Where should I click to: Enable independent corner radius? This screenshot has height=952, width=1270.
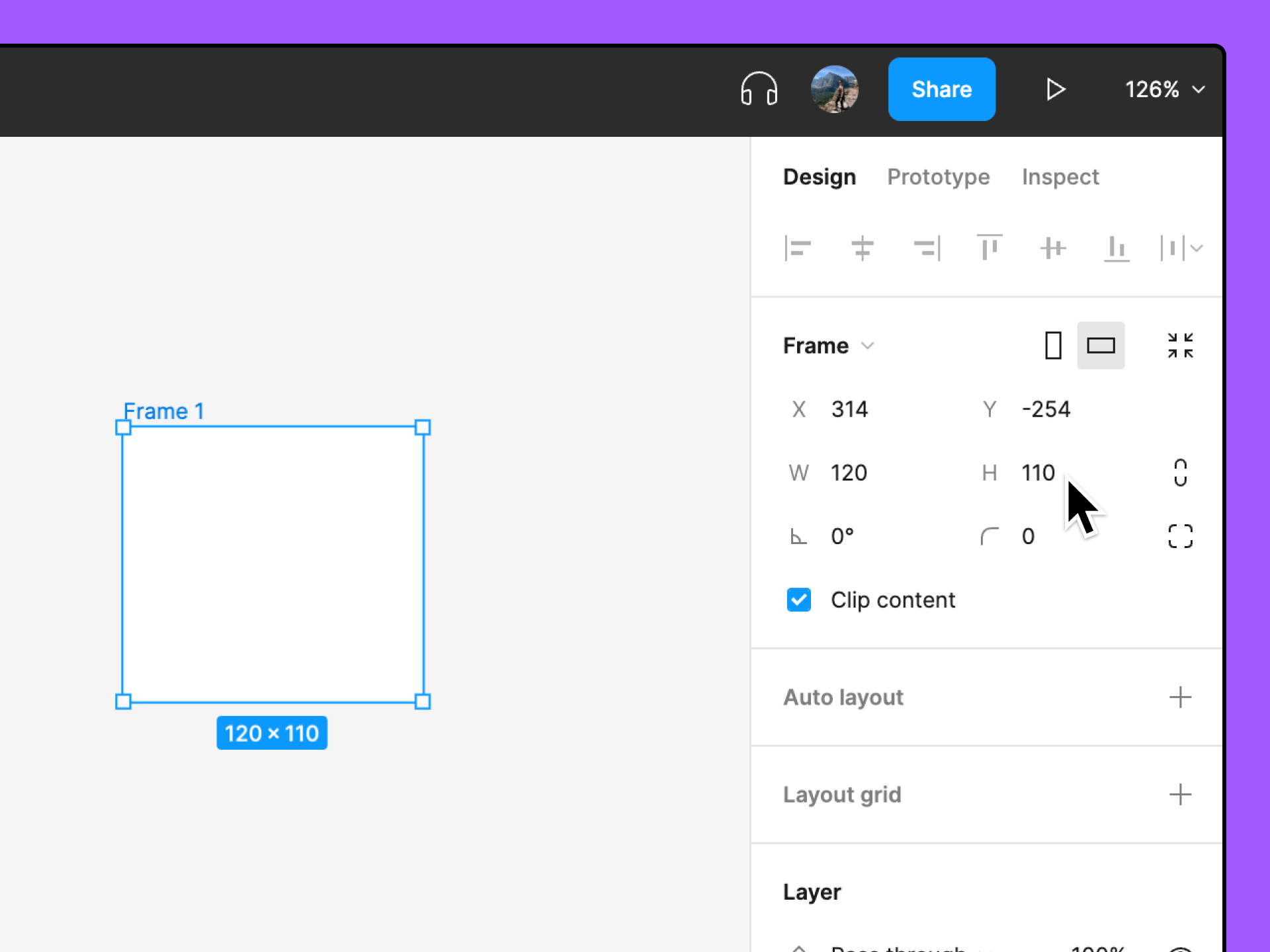point(1180,535)
